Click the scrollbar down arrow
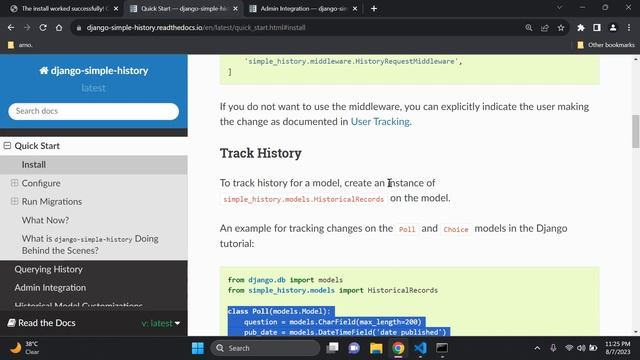The image size is (640, 360). [x=636, y=332]
